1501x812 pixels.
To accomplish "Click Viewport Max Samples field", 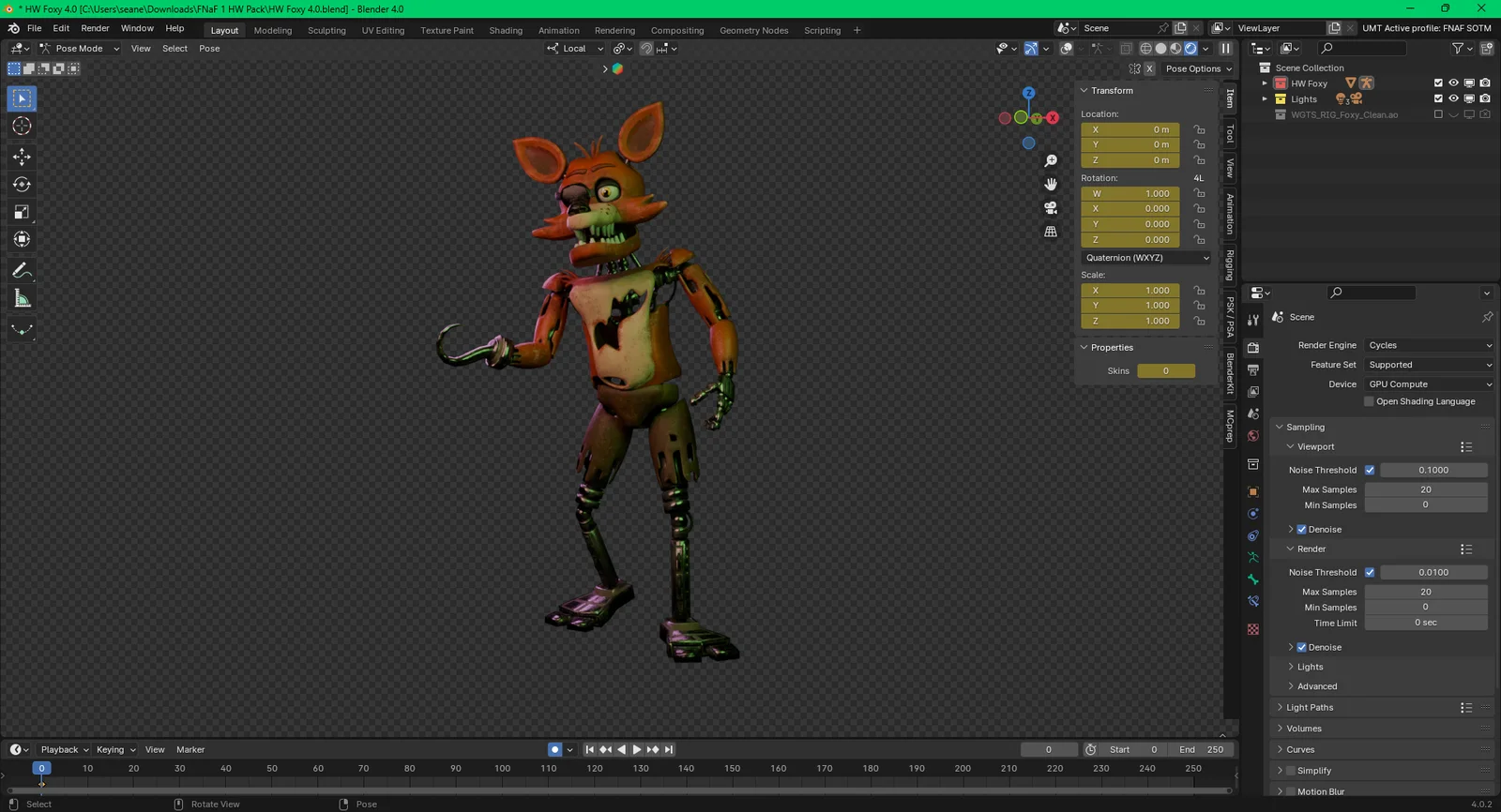I will tap(1425, 490).
